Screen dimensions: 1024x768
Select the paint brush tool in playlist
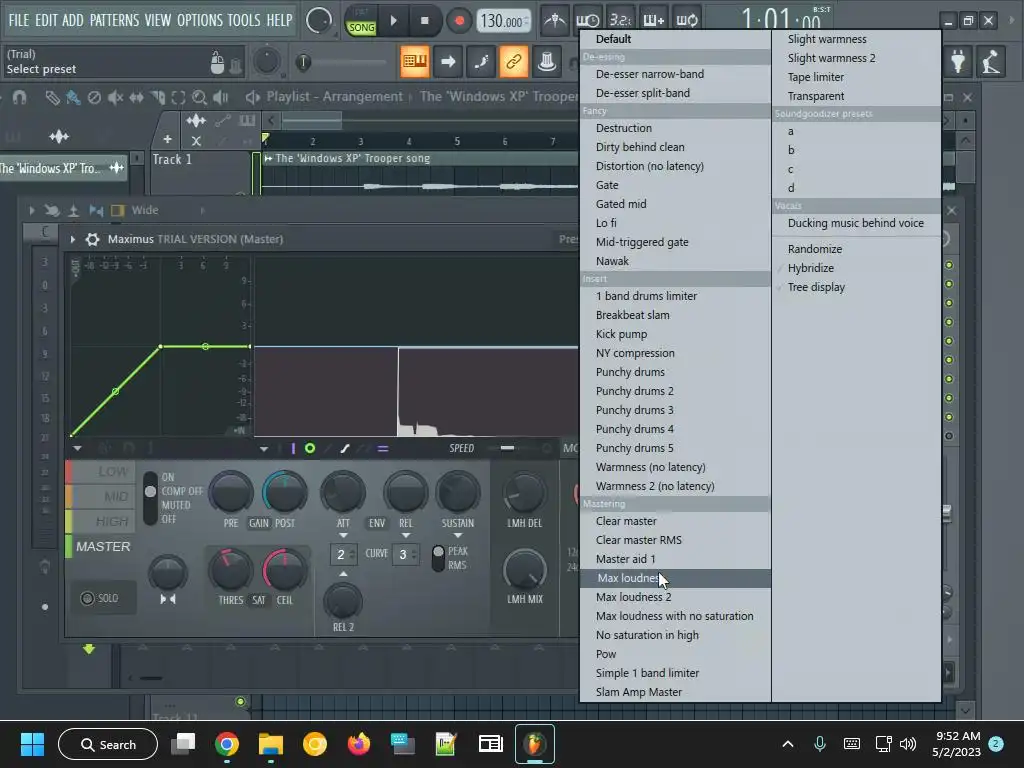pos(73,98)
